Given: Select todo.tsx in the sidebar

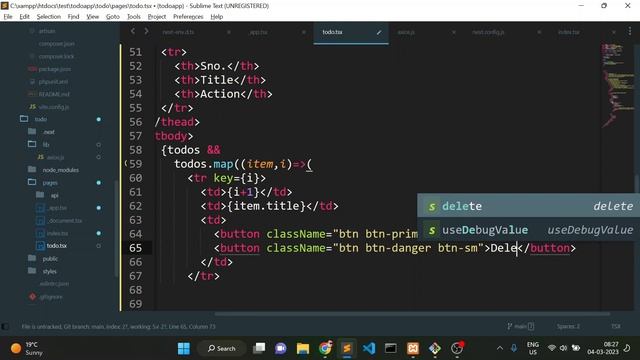Looking at the screenshot, I should coord(57,246).
